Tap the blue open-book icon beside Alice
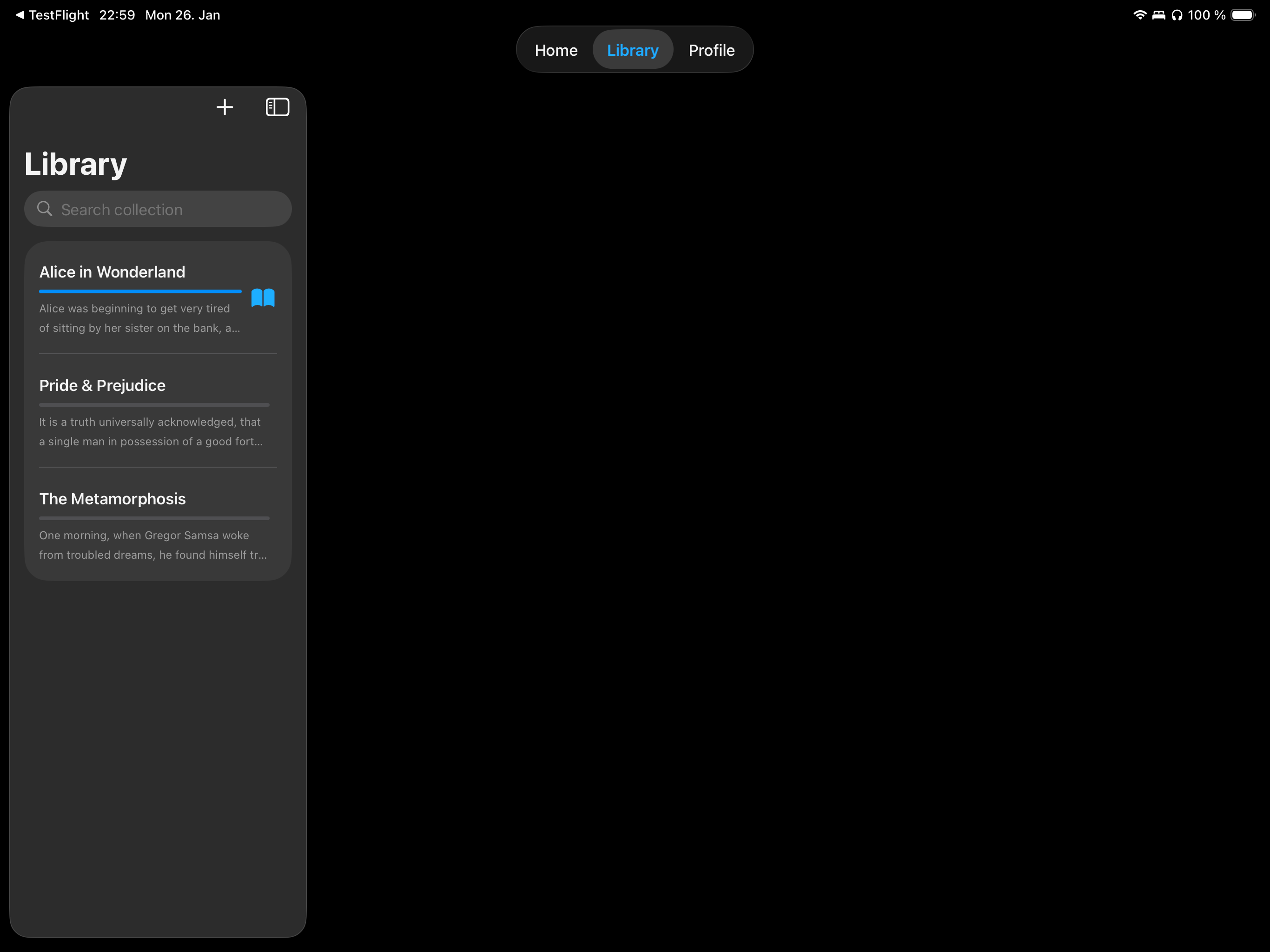 click(x=263, y=297)
